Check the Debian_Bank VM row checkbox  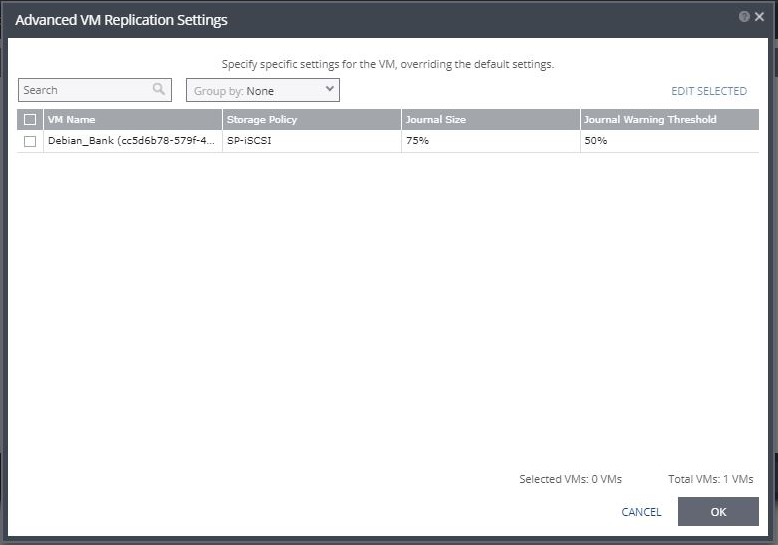point(30,141)
